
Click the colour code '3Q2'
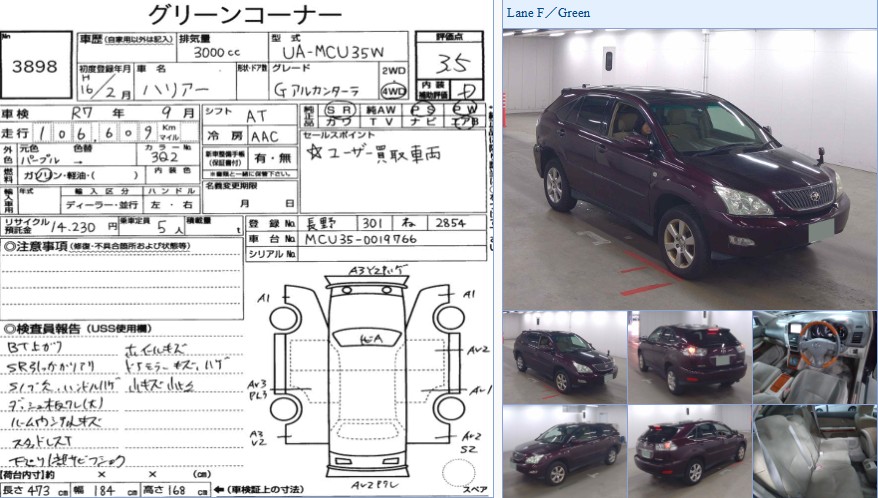(x=165, y=158)
